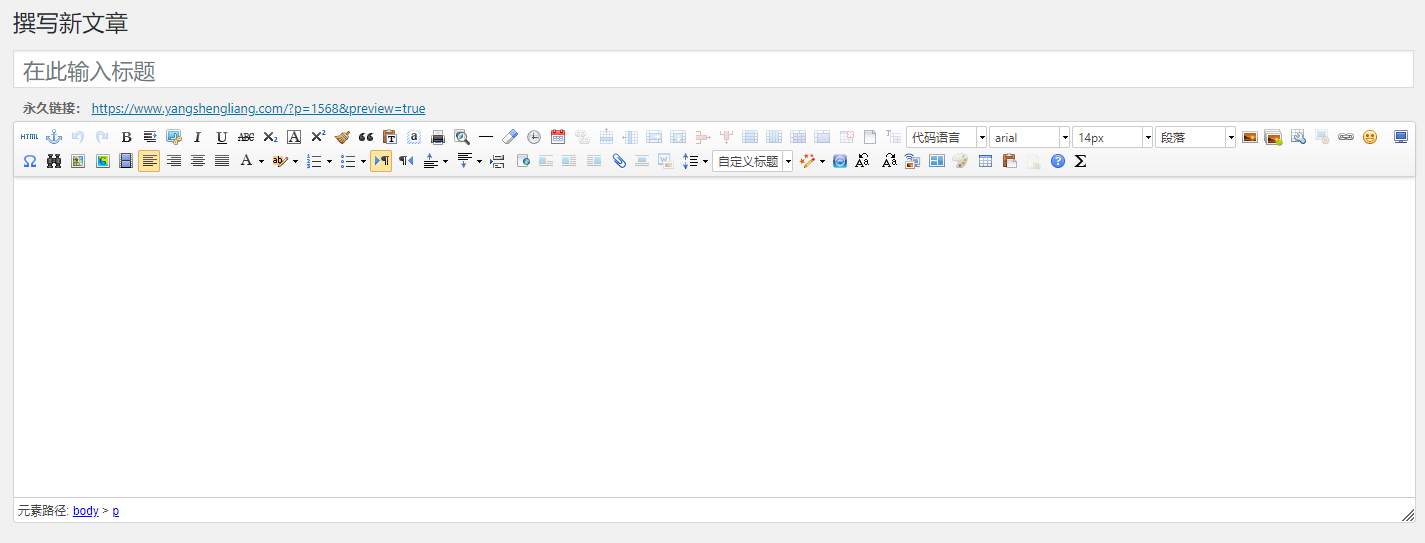
Task: Convert text to uppercase
Action: 862,161
